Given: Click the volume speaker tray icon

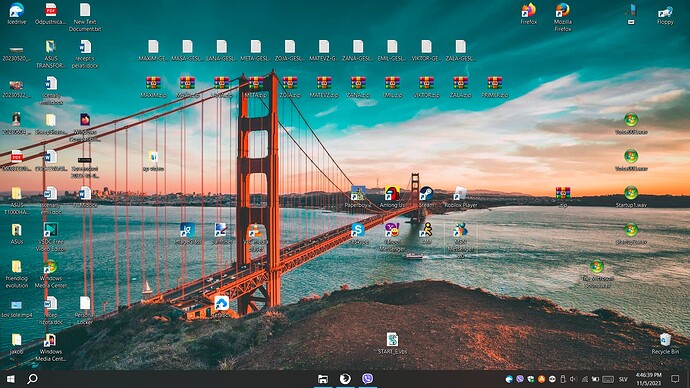Looking at the screenshot, I should [573, 379].
